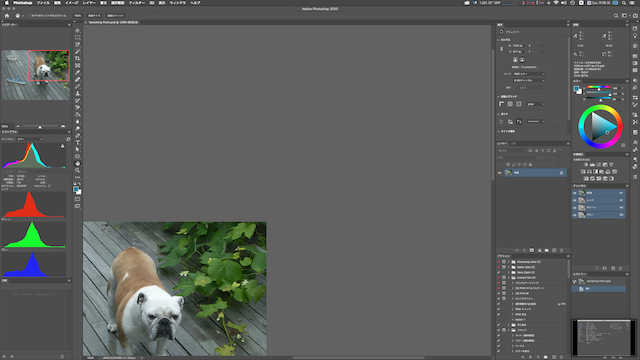Select Vanishing Point.psd history snapshot
Viewport: 640px width, 360px height.
[599, 281]
